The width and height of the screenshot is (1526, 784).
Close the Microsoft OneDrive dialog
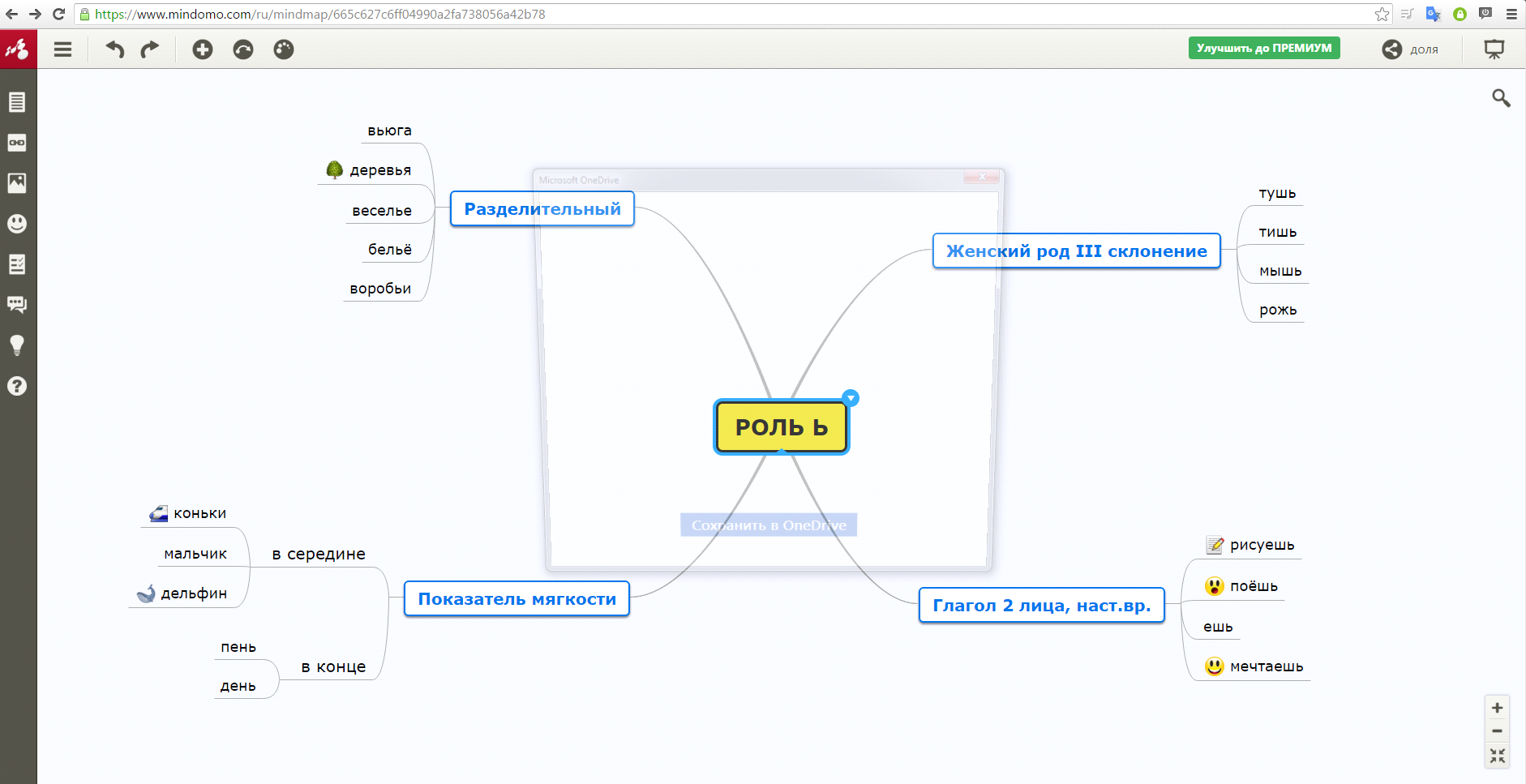coord(982,177)
